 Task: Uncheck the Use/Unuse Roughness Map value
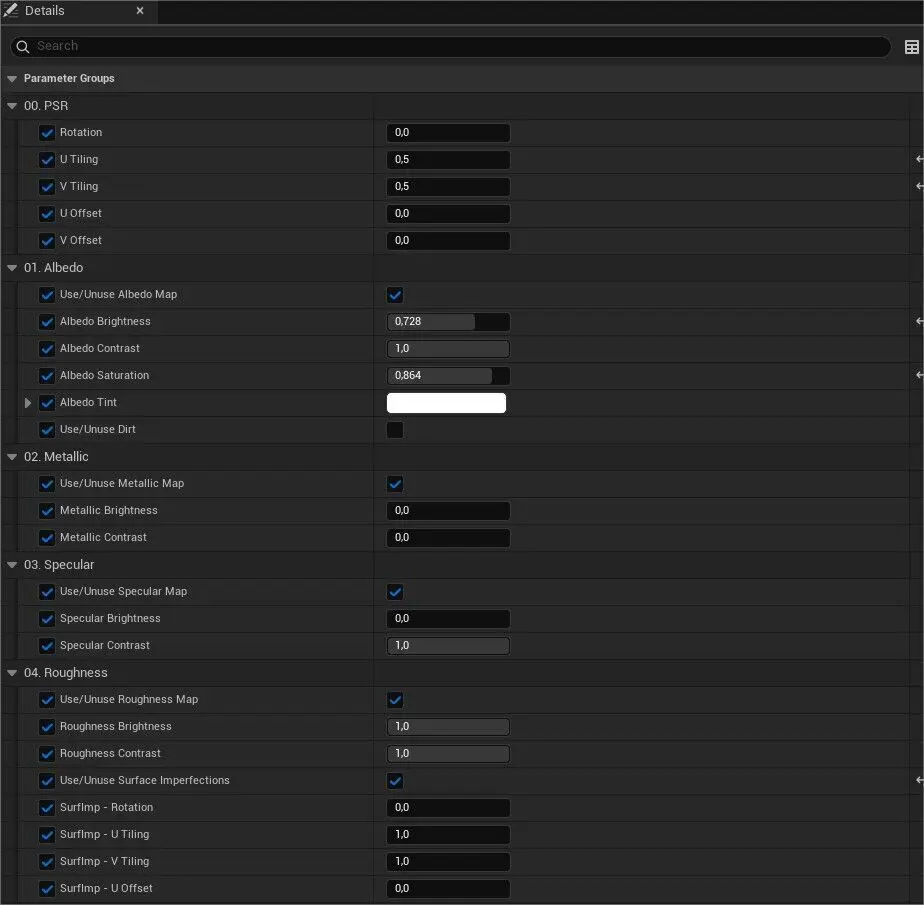coord(395,700)
